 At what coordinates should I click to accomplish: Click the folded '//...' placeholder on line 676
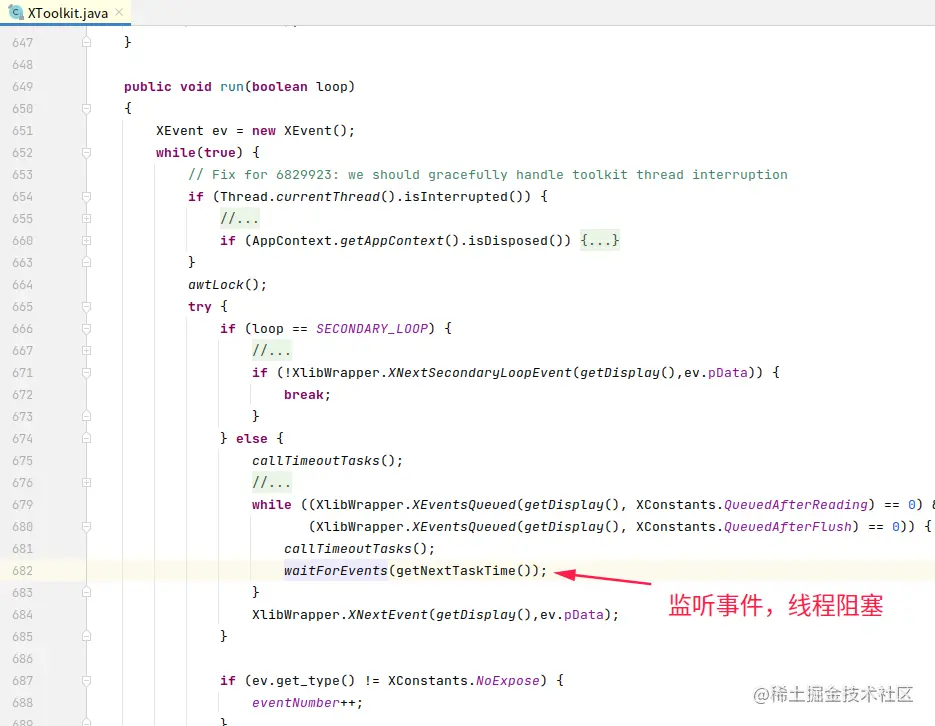pyautogui.click(x=271, y=483)
